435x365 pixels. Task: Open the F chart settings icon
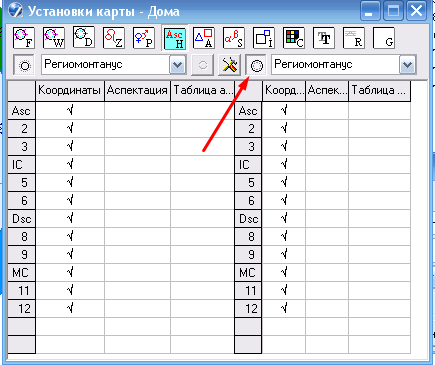pos(24,38)
